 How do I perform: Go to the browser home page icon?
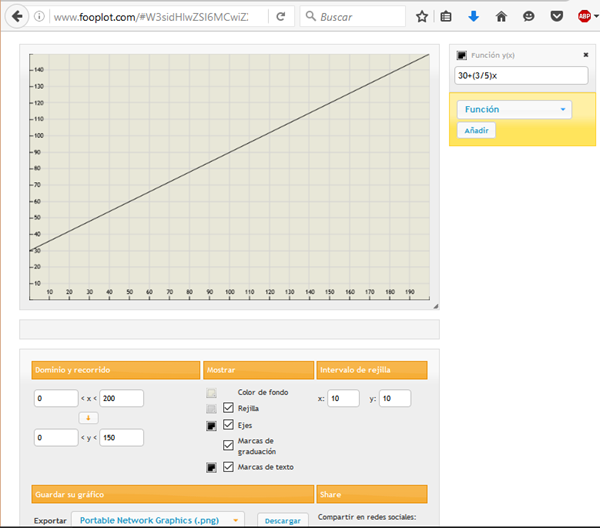pos(501,17)
